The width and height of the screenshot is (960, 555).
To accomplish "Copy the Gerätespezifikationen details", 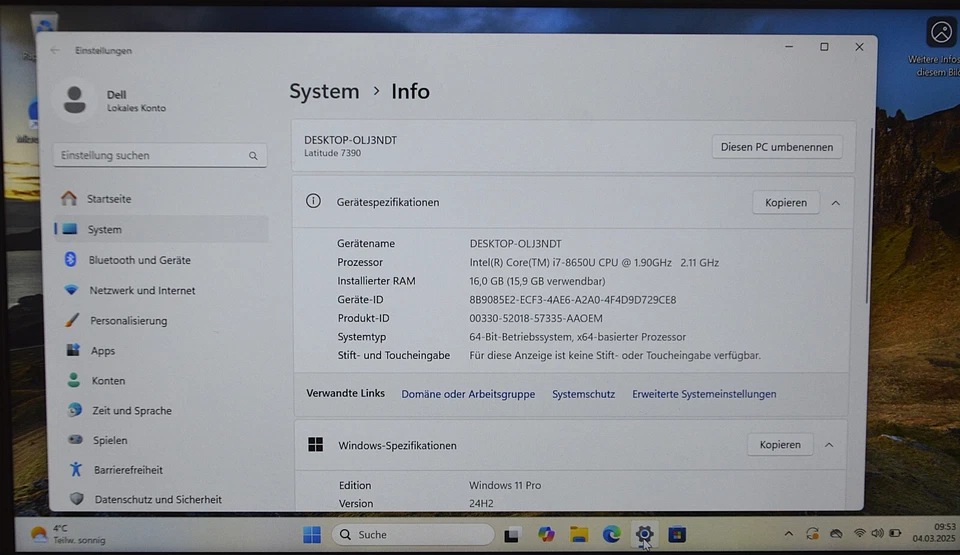I will (786, 203).
